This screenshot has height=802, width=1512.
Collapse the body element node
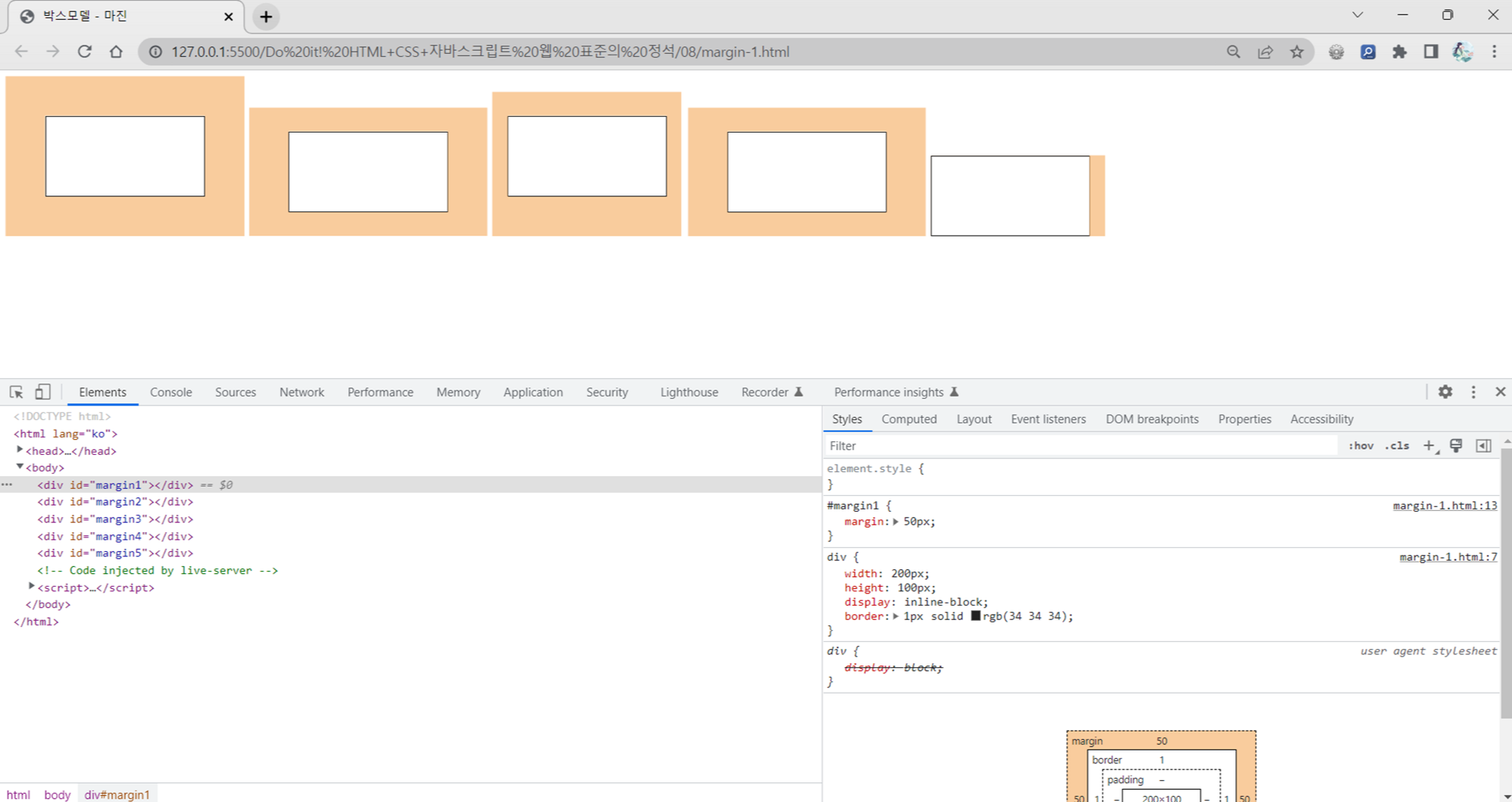pyautogui.click(x=20, y=467)
